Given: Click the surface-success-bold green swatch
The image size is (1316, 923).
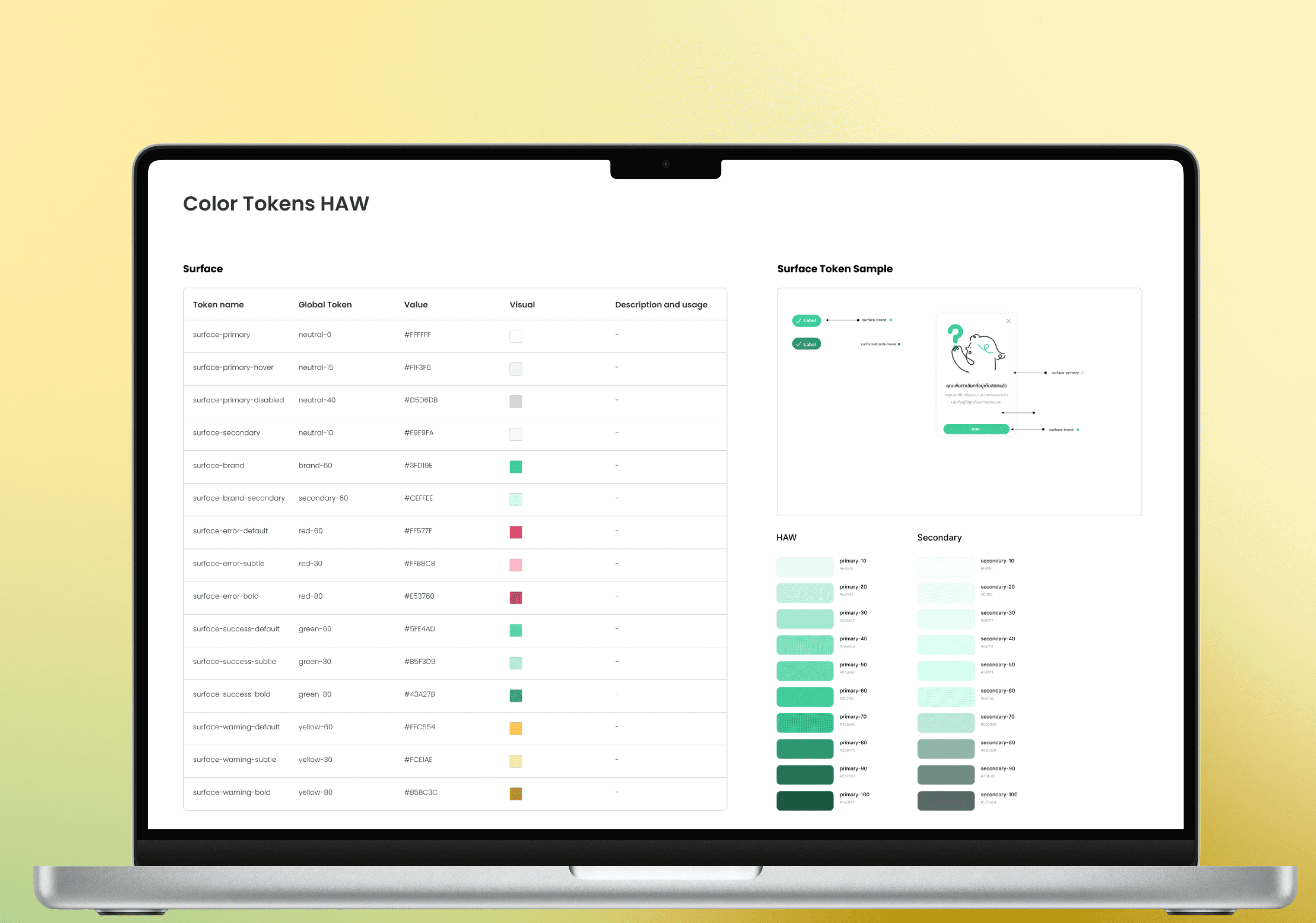Looking at the screenshot, I should tap(516, 695).
